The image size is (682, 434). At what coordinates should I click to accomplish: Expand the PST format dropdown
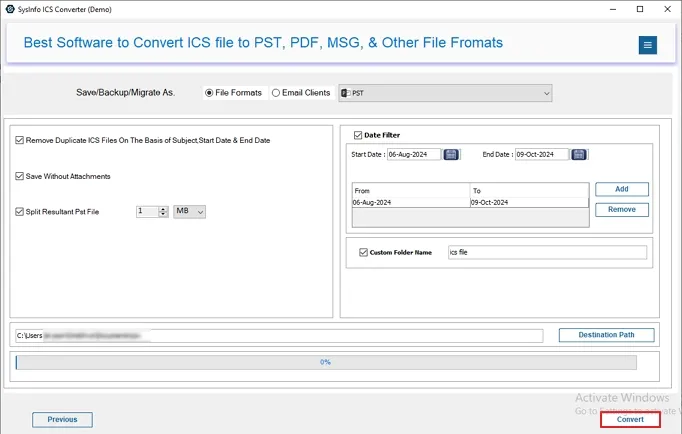click(445, 93)
